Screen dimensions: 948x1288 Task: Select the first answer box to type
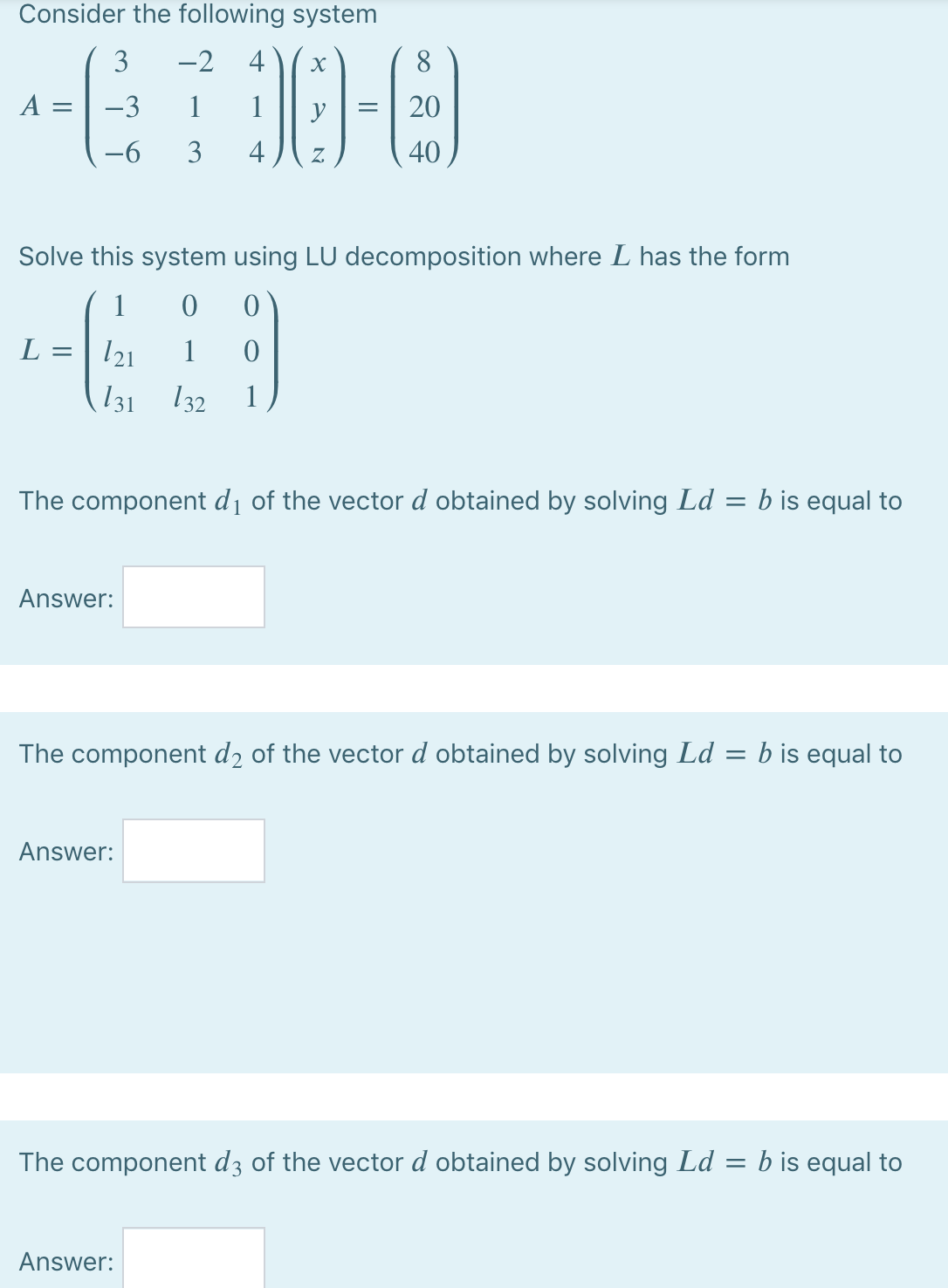click(194, 598)
